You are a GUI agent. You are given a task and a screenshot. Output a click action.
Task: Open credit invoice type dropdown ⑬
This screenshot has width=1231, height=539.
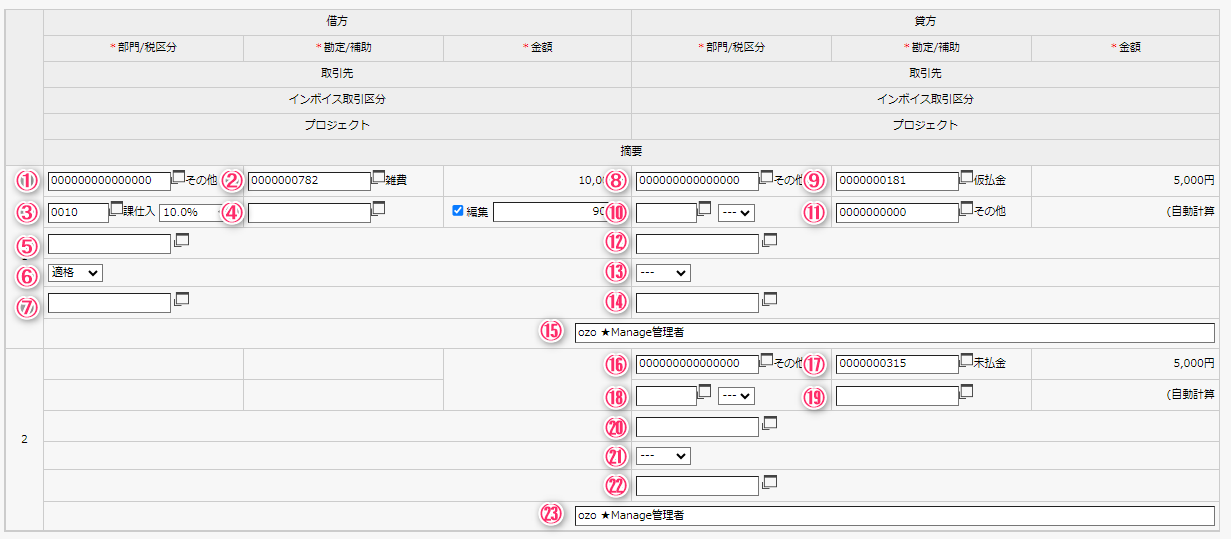[663, 272]
